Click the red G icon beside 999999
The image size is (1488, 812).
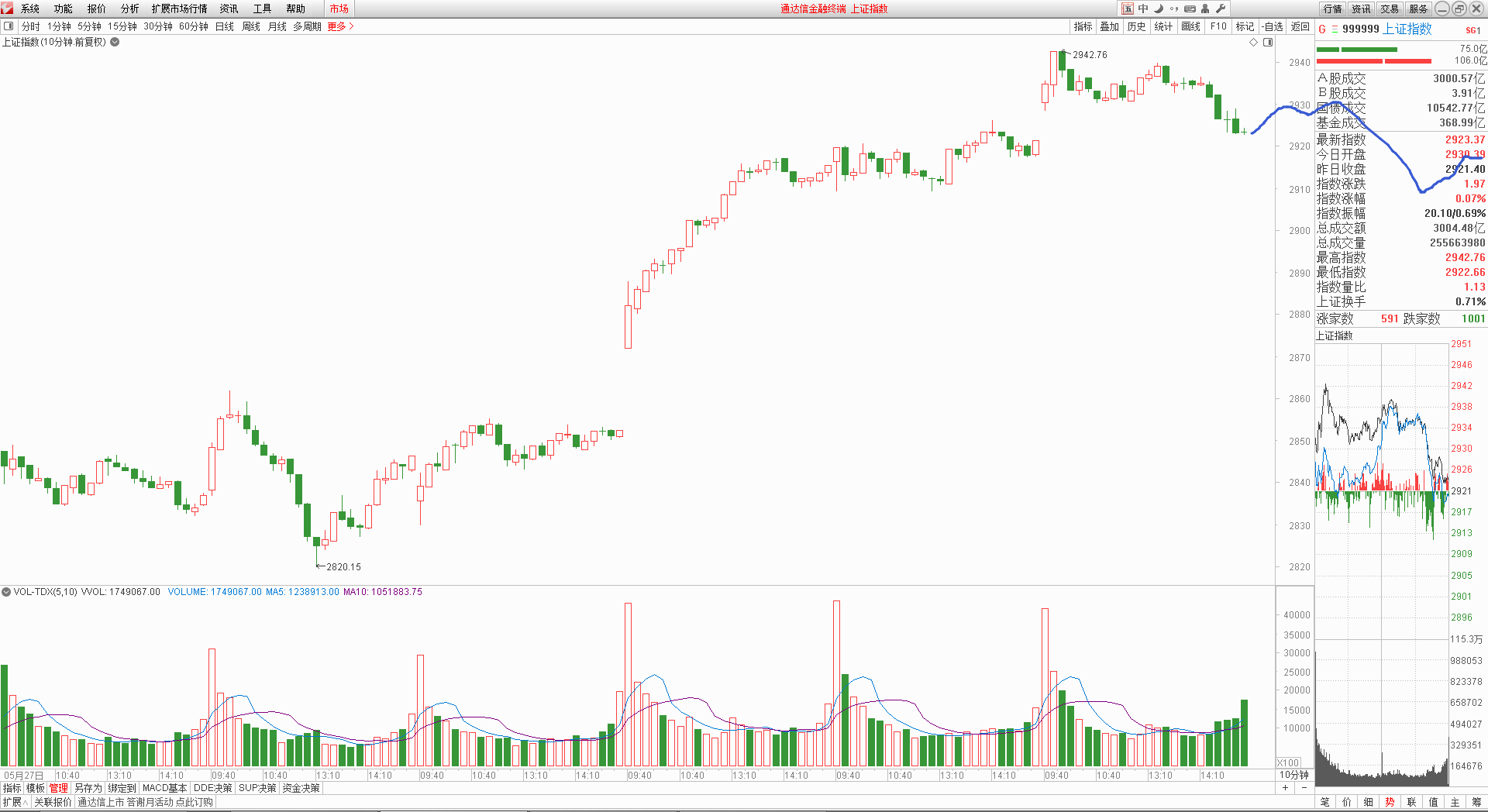pos(1322,29)
